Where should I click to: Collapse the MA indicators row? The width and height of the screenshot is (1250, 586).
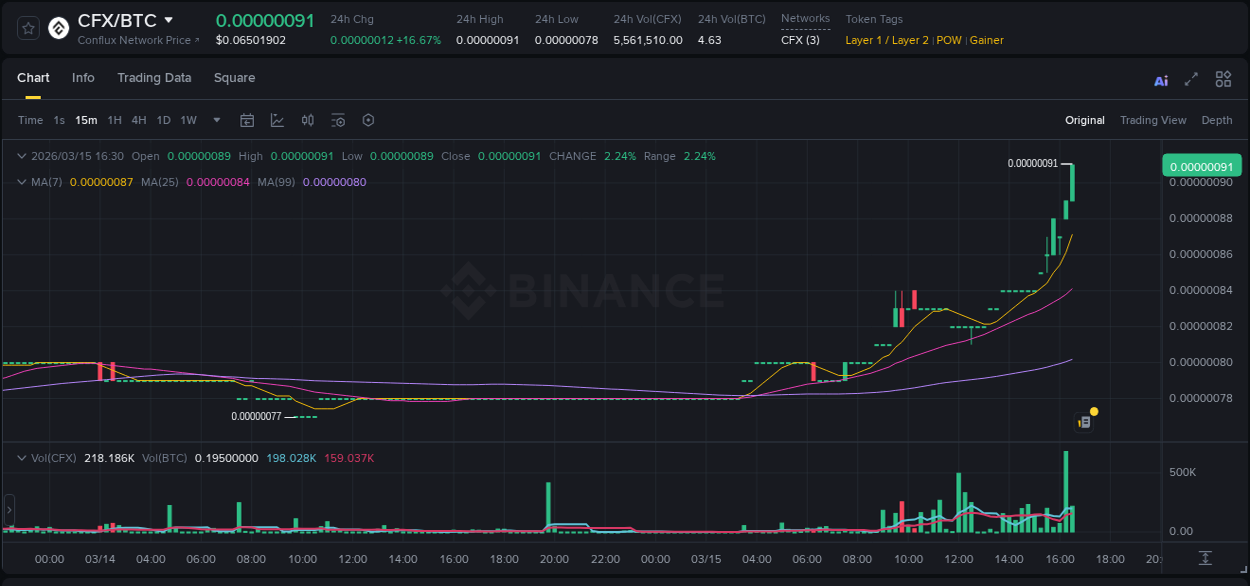(x=22, y=182)
